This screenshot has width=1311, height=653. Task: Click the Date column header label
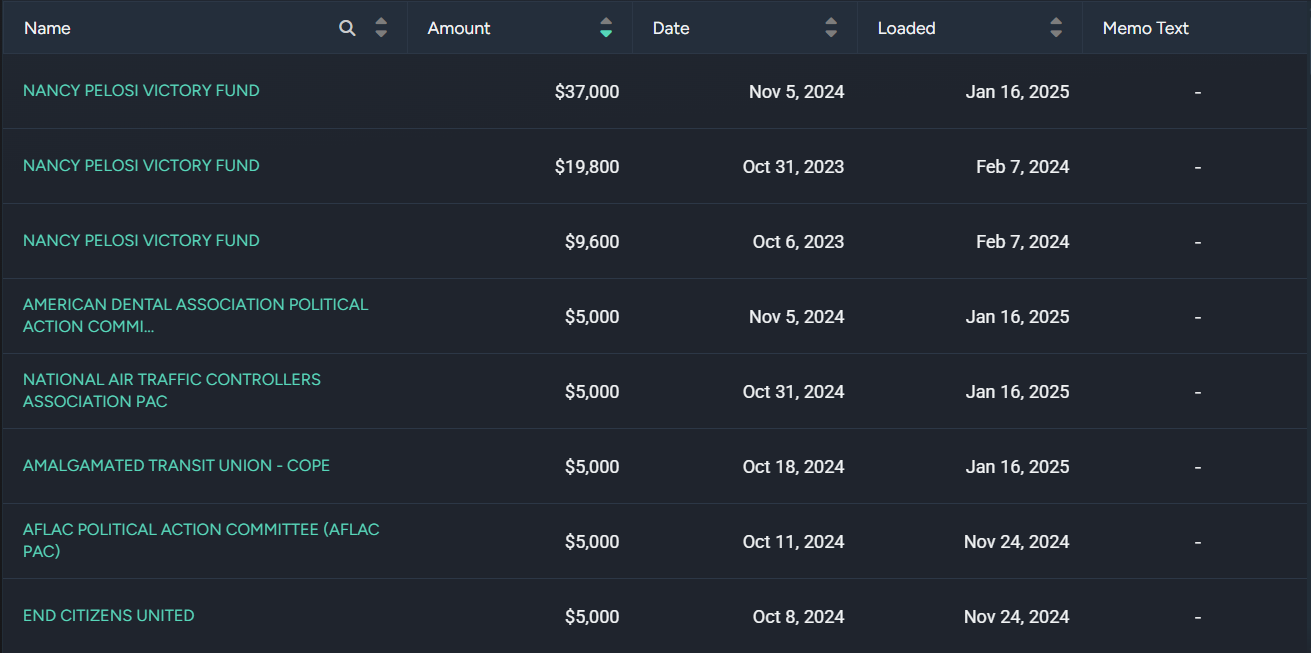pos(671,28)
